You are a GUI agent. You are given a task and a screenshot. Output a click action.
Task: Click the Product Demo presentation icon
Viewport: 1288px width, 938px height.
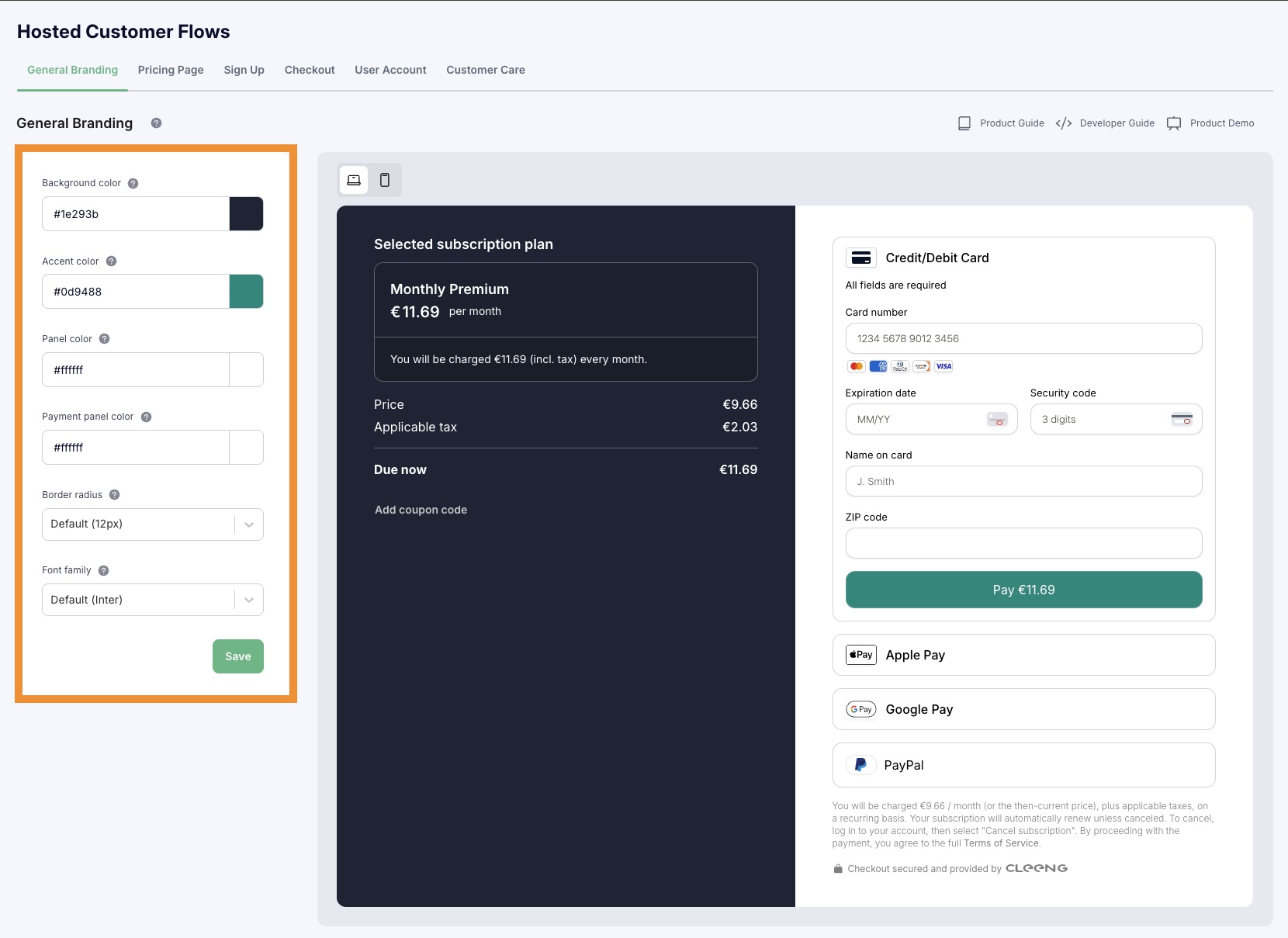click(1174, 123)
